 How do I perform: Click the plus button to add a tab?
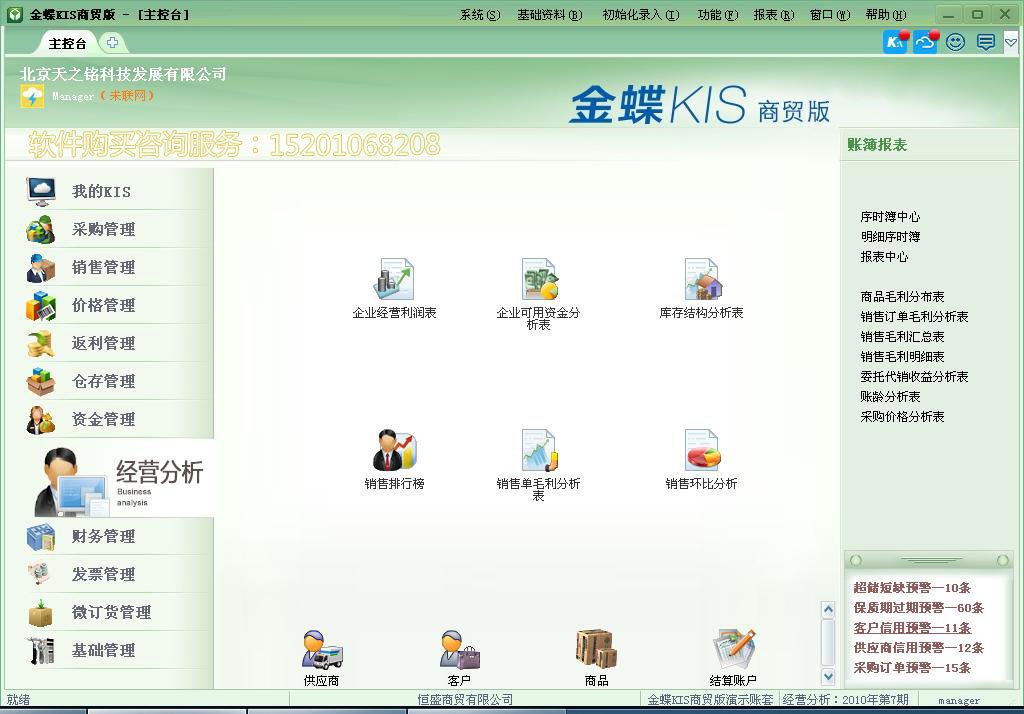pyautogui.click(x=113, y=43)
